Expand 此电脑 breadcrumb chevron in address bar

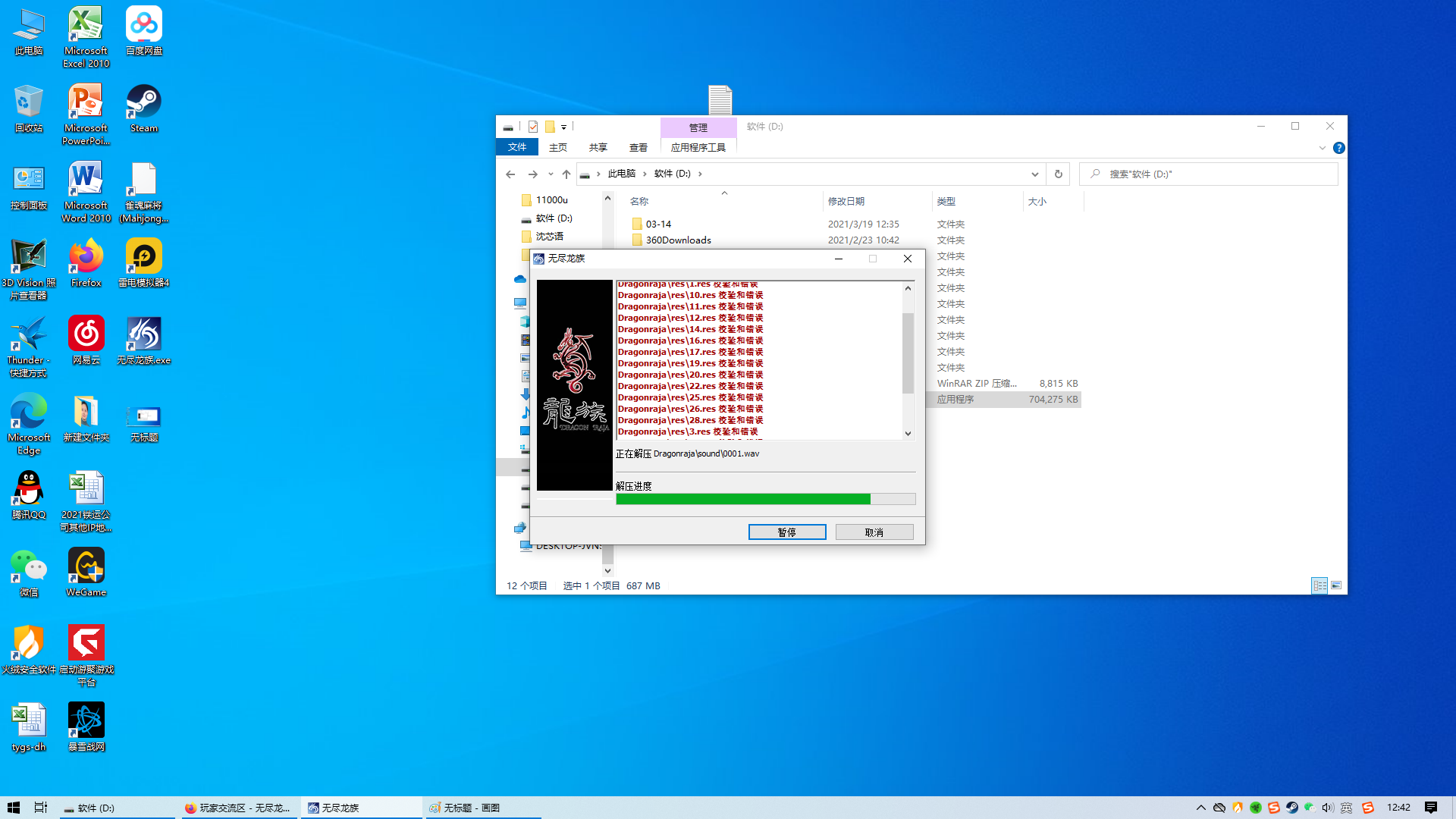coord(645,174)
